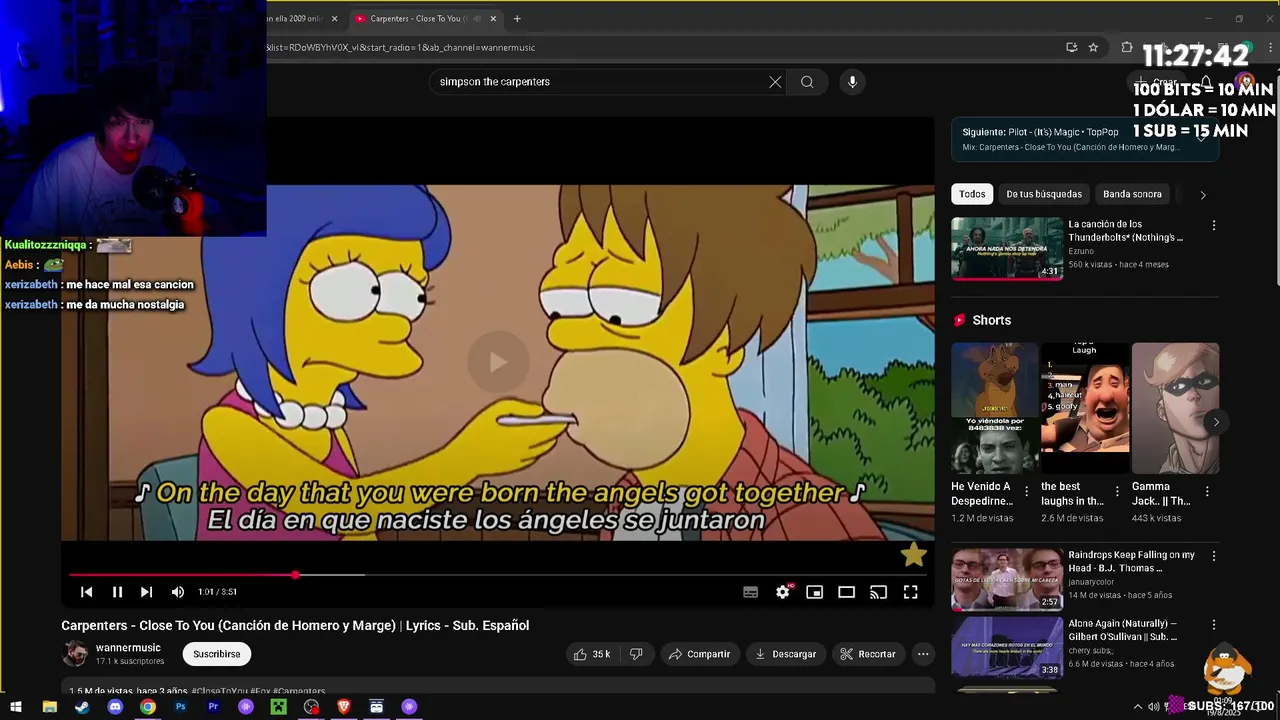Open 'Alone Again (Naturally)' video thumbnail

1007,647
